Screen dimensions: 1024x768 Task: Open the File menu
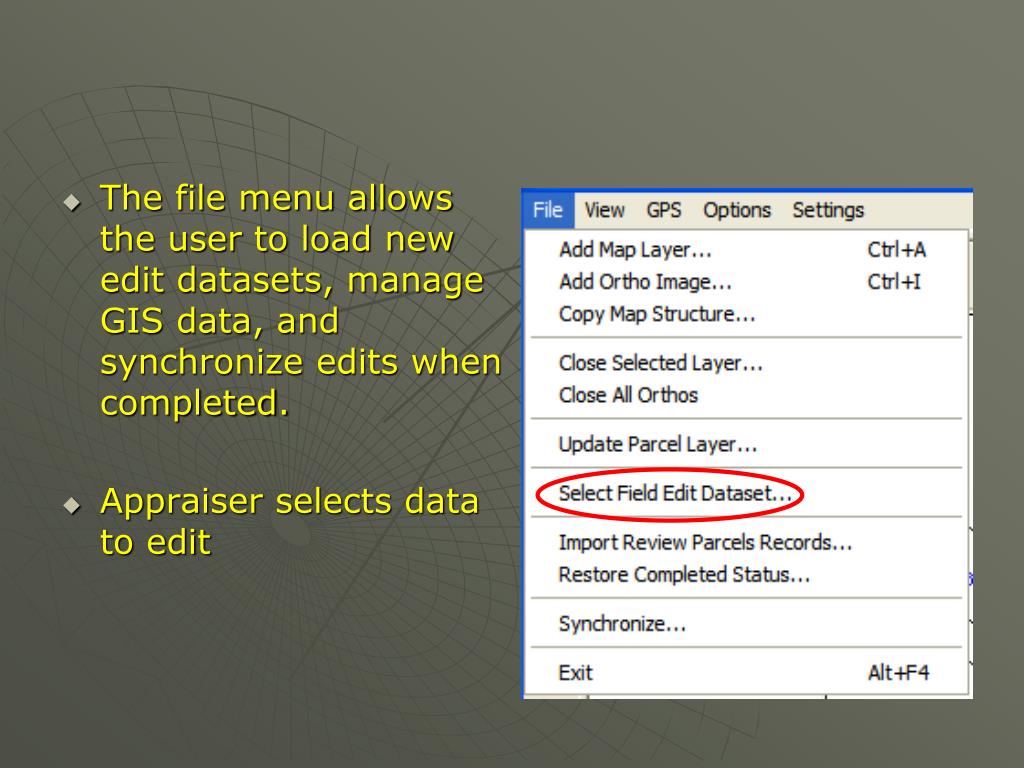[x=548, y=210]
